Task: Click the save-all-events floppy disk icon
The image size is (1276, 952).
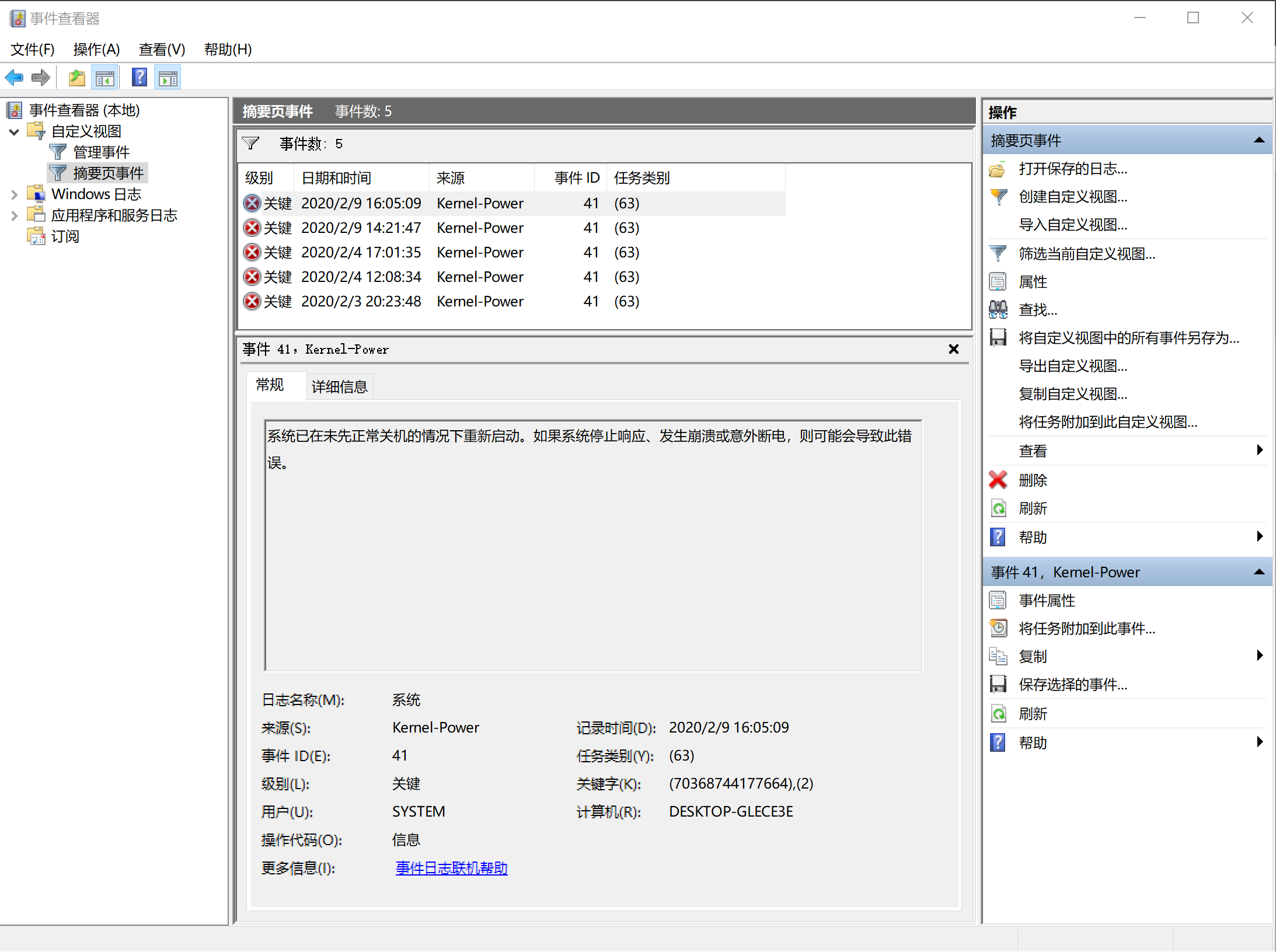Action: click(998, 338)
